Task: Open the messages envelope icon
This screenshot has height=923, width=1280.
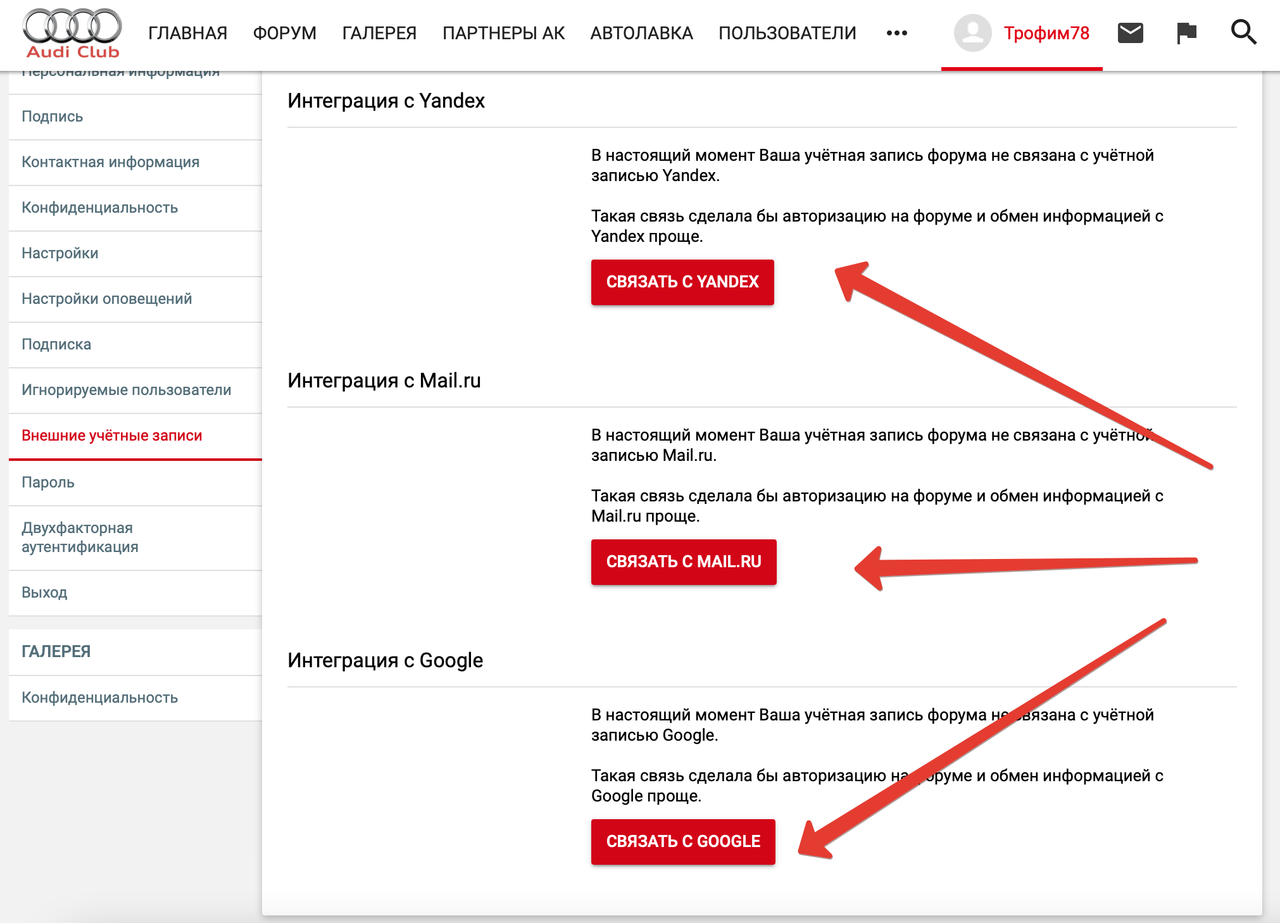Action: (1130, 33)
